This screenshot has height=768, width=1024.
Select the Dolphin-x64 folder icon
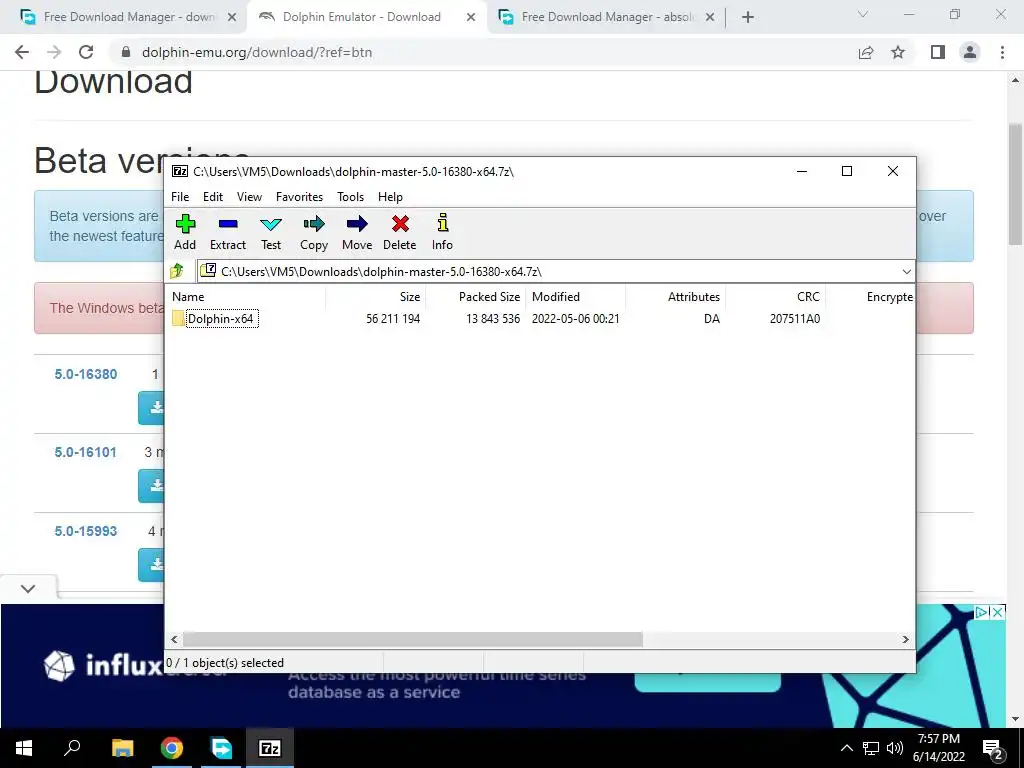(x=178, y=319)
